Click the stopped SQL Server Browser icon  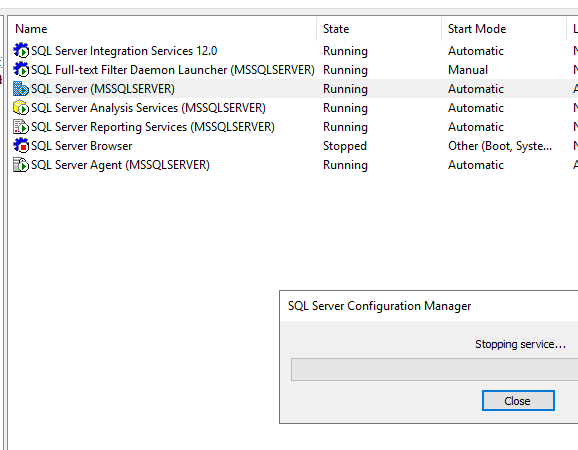coord(21,146)
